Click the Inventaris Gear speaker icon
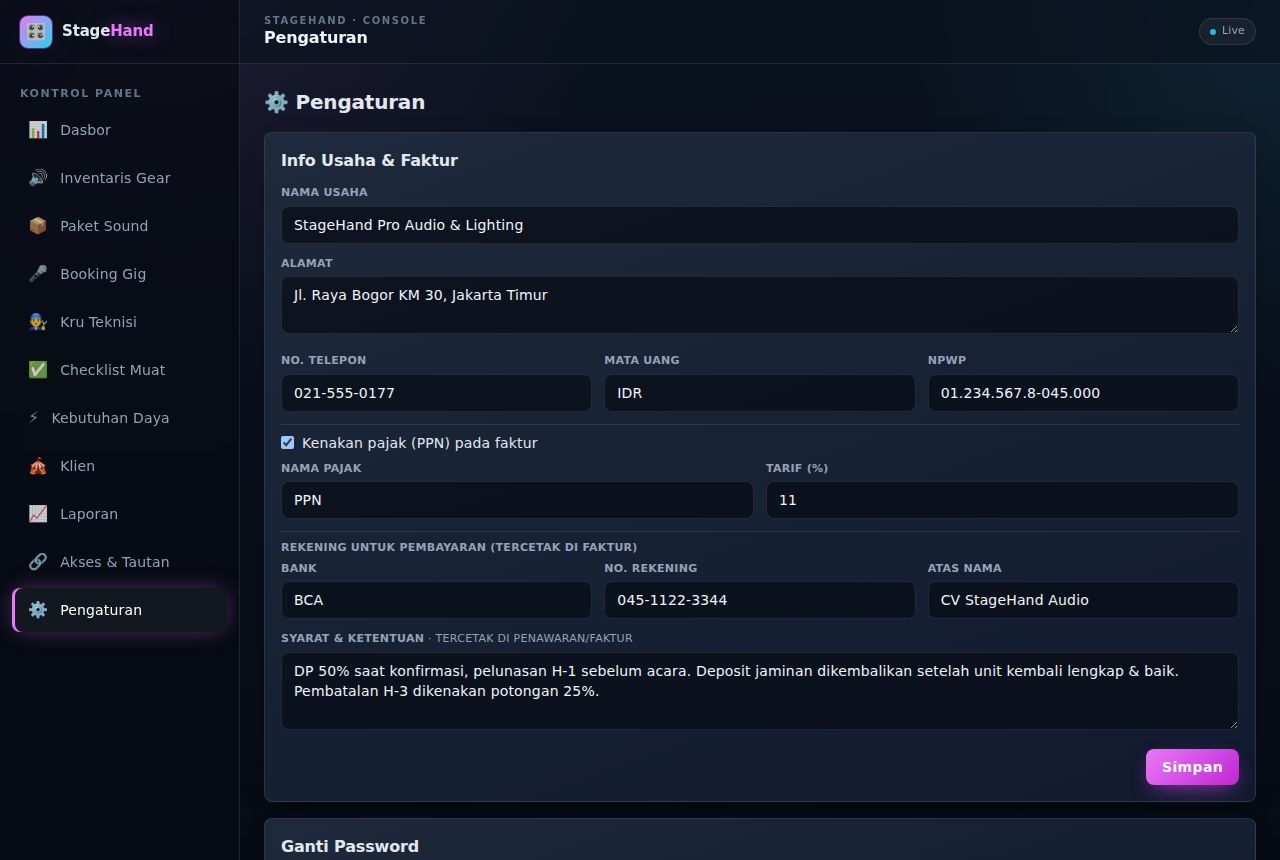1280x860 pixels. (x=38, y=178)
